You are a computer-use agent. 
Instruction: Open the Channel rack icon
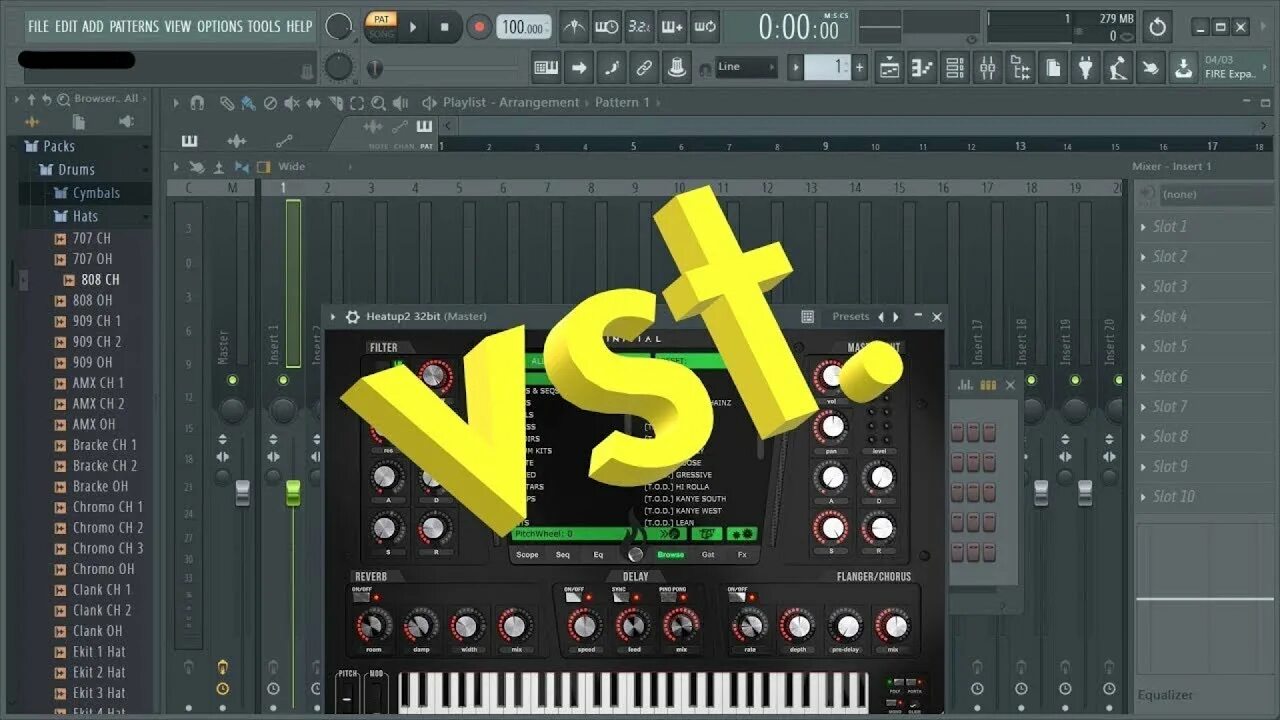point(955,68)
